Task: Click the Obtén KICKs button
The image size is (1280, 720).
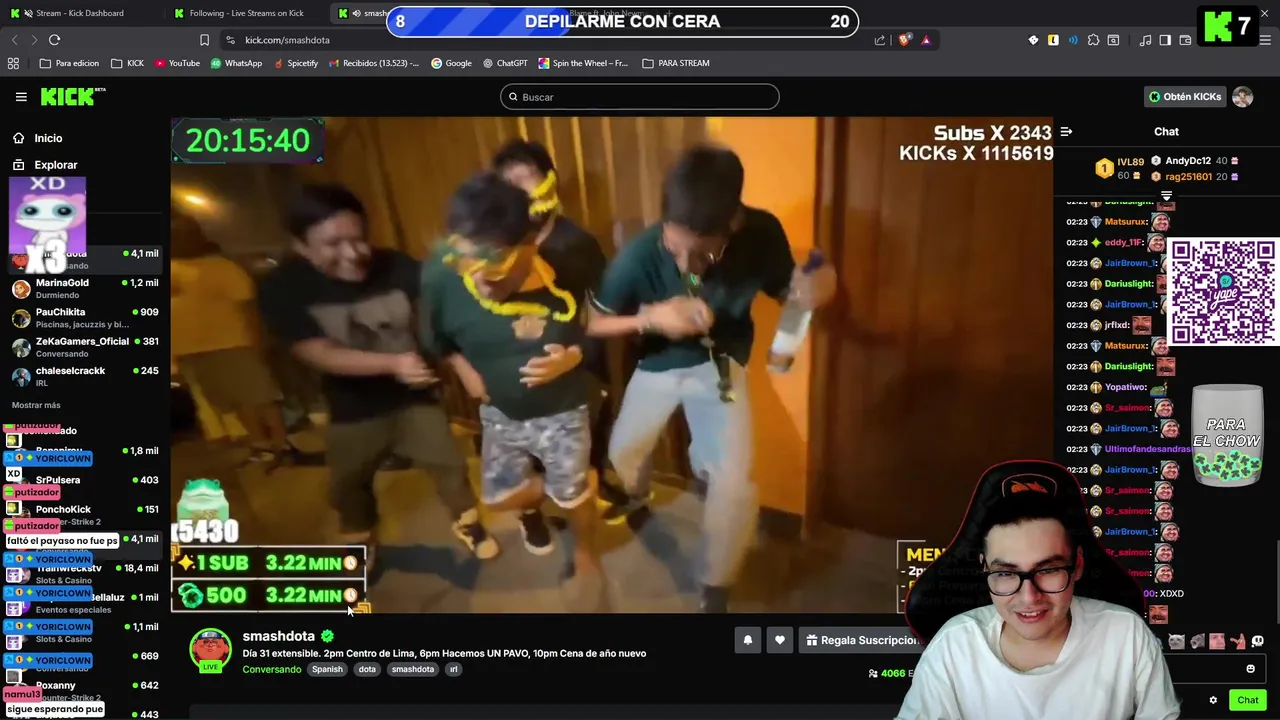Action: (x=1185, y=97)
